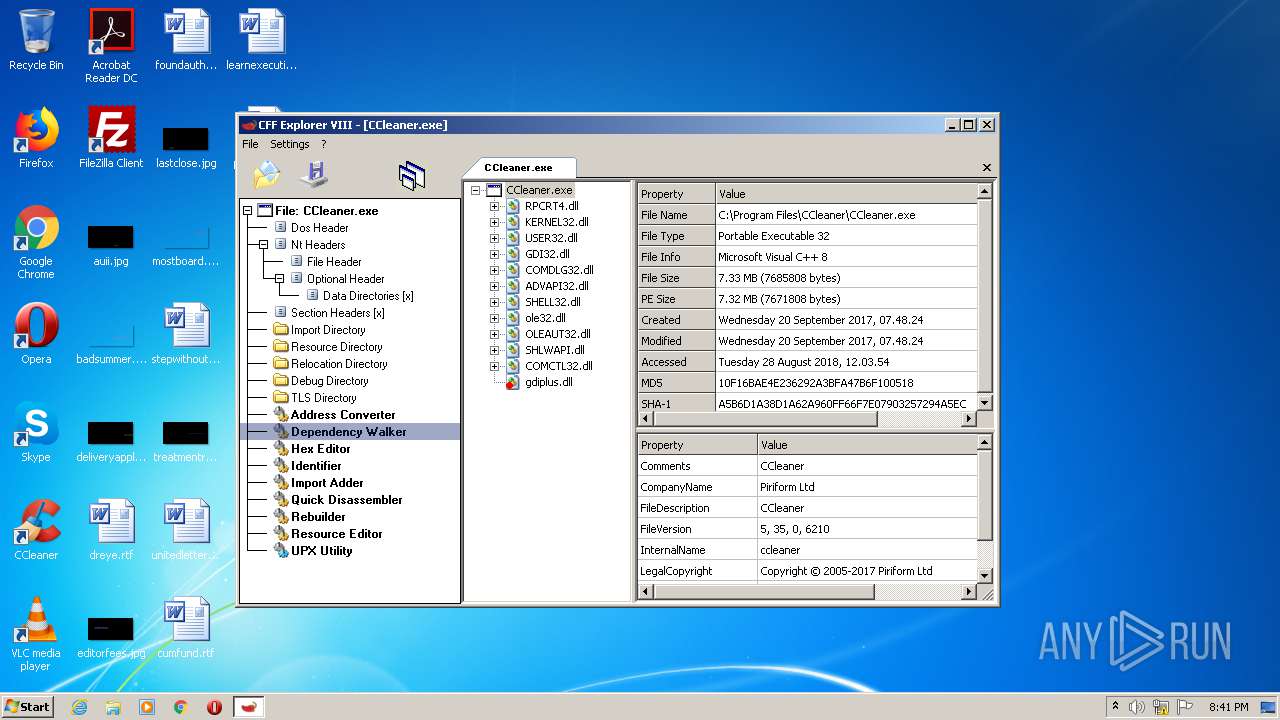This screenshot has height=720, width=1280.
Task: Click the File Name value cell
Action: click(846, 215)
